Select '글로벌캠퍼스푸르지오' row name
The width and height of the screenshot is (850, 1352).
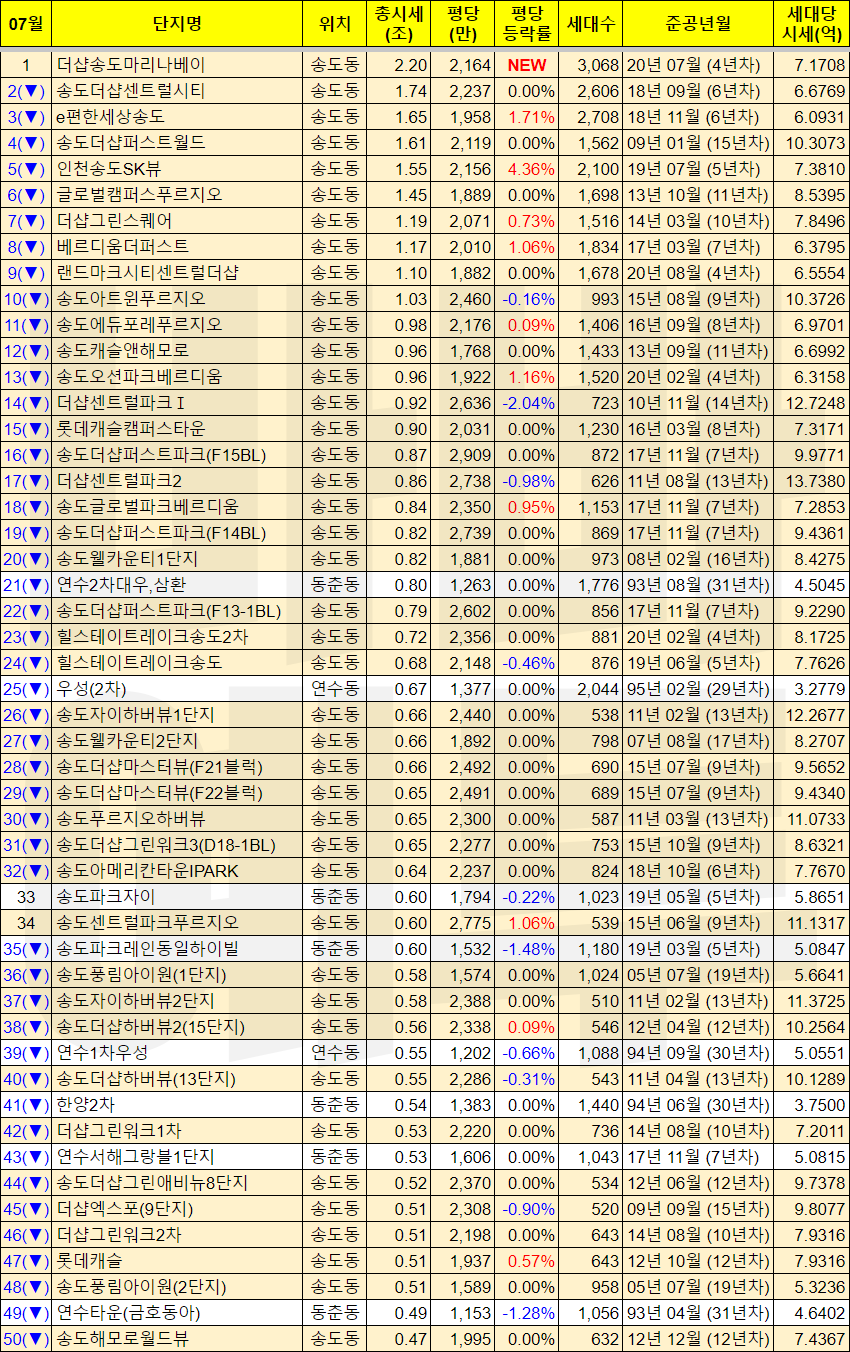tap(140, 195)
